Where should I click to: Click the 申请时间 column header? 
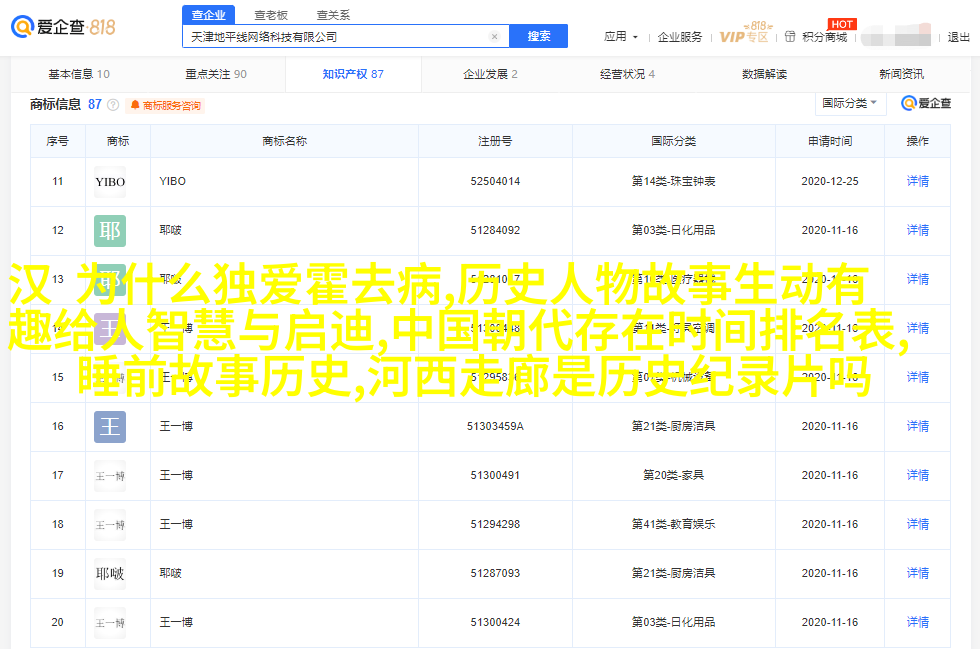coord(829,141)
